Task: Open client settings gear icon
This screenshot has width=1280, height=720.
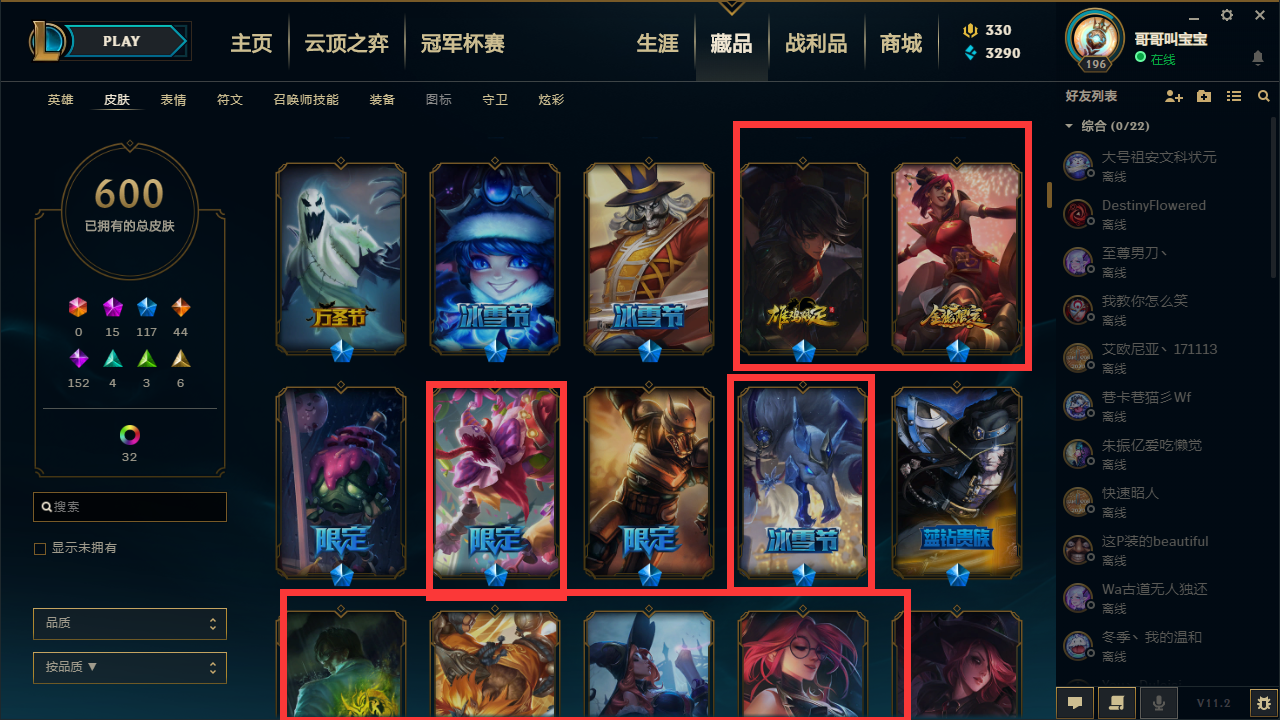Action: point(1227,15)
